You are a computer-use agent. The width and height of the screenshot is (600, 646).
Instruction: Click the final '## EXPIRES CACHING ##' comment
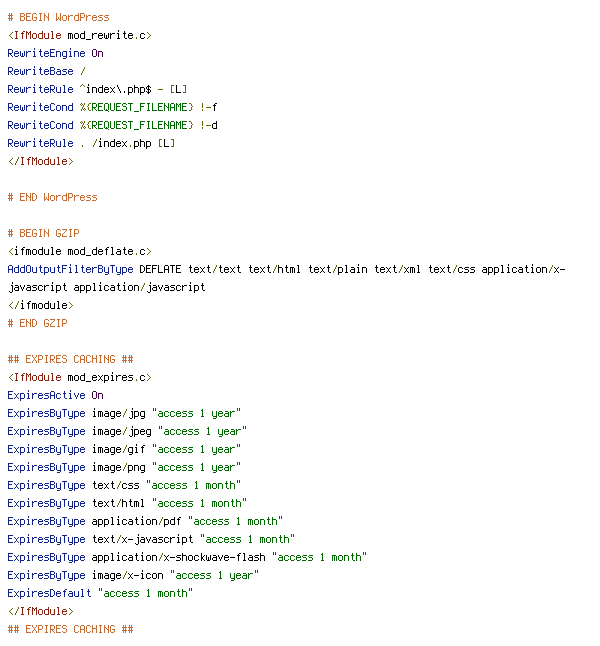click(x=70, y=630)
